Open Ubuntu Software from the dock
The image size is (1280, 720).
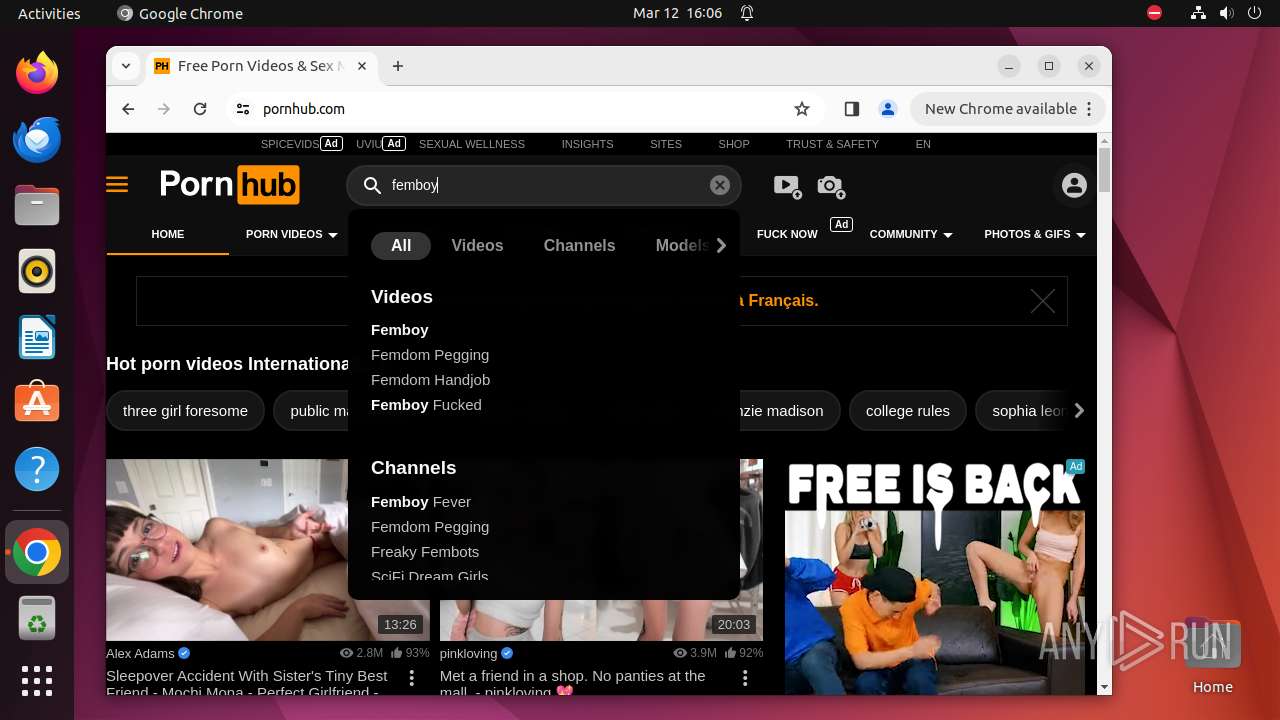tap(37, 403)
